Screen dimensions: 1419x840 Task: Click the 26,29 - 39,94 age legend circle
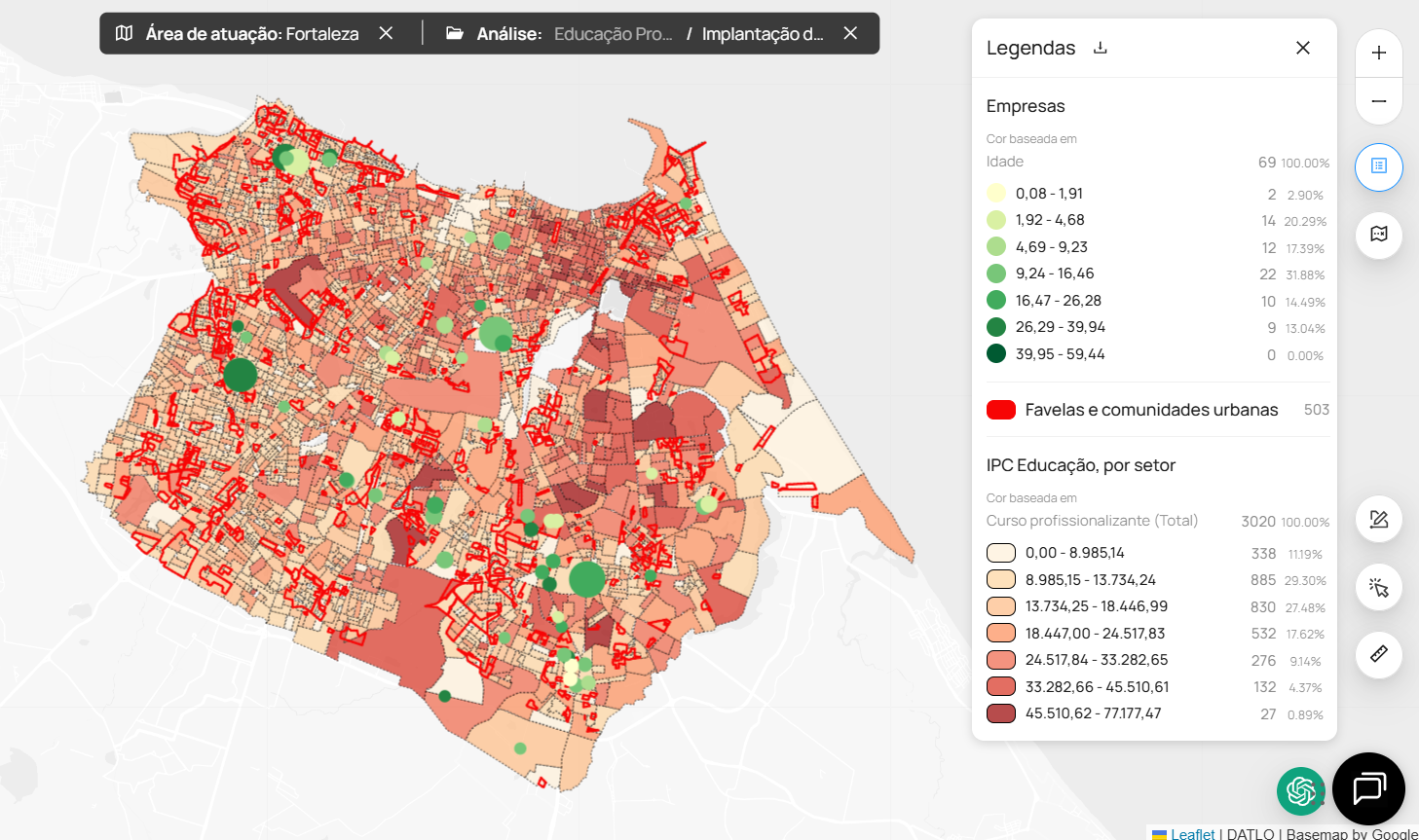pyautogui.click(x=996, y=327)
